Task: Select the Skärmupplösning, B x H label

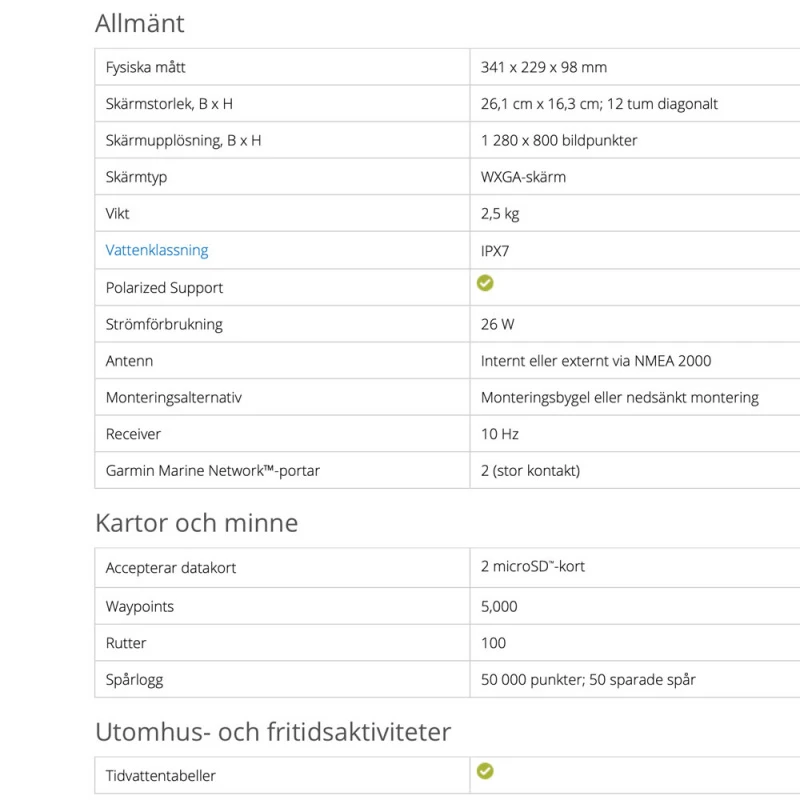Action: click(x=184, y=140)
